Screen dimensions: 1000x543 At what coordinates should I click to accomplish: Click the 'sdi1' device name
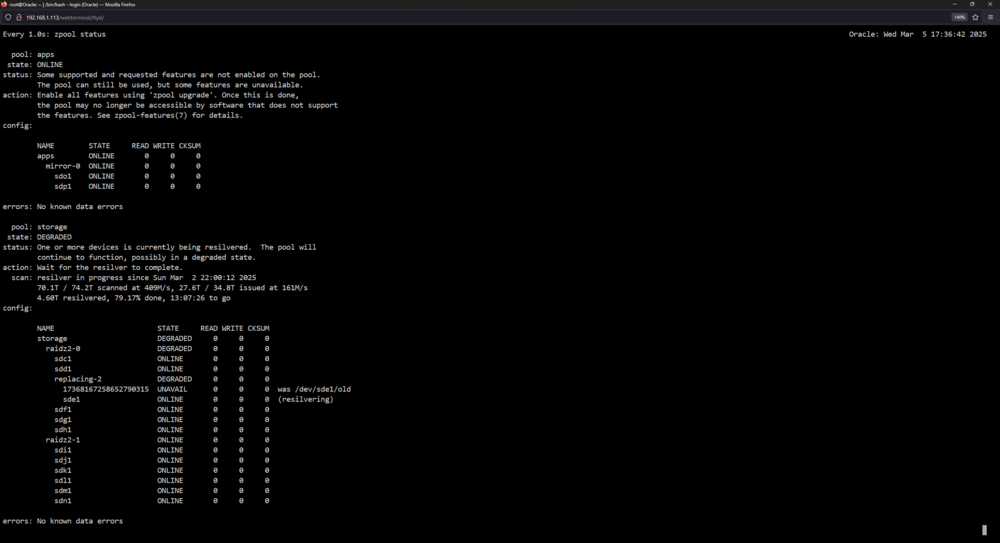click(x=62, y=450)
